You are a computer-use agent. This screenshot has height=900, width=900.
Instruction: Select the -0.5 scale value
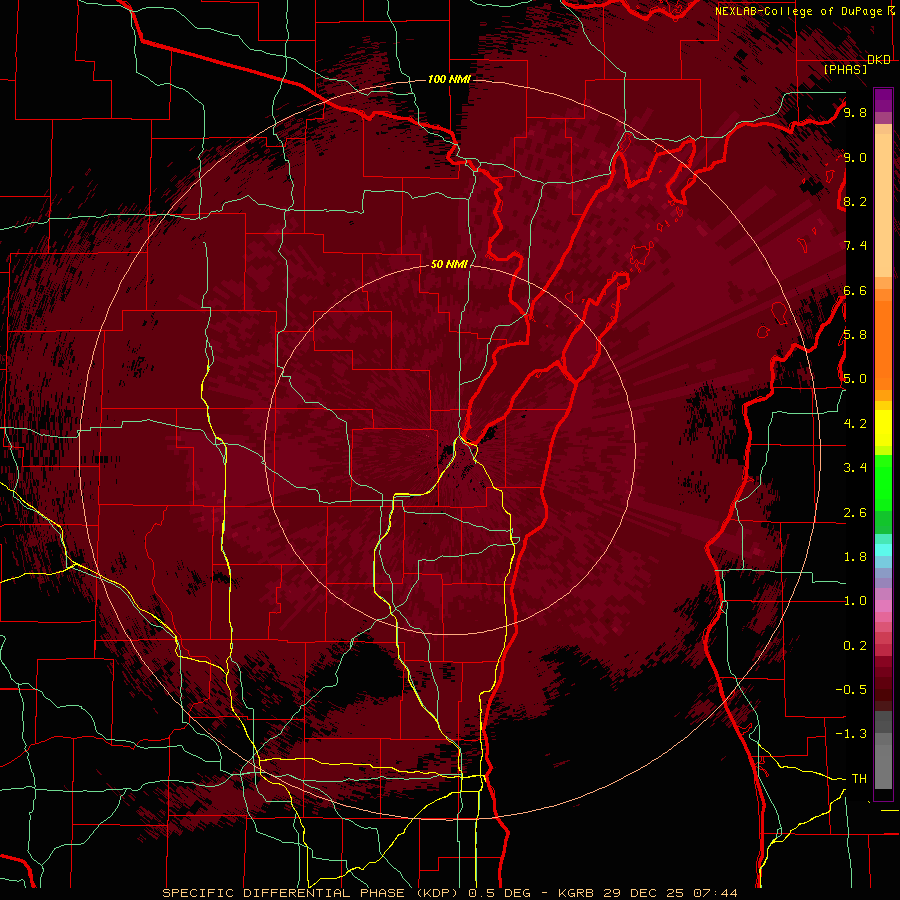[x=851, y=690]
